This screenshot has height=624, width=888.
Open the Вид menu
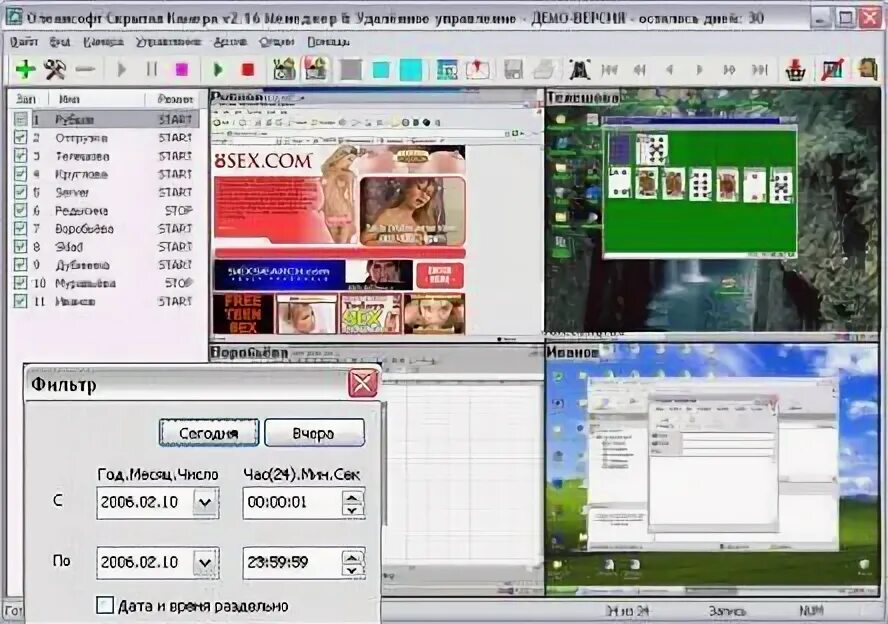click(x=59, y=42)
